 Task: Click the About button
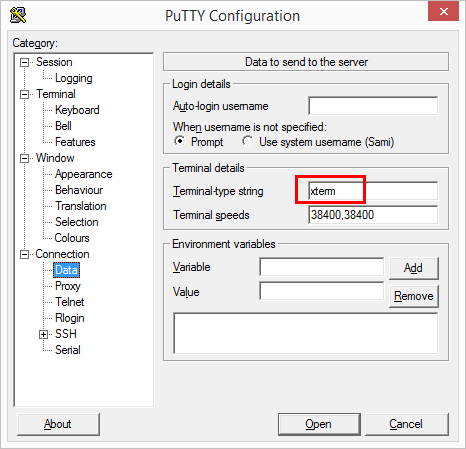pyautogui.click(x=58, y=424)
